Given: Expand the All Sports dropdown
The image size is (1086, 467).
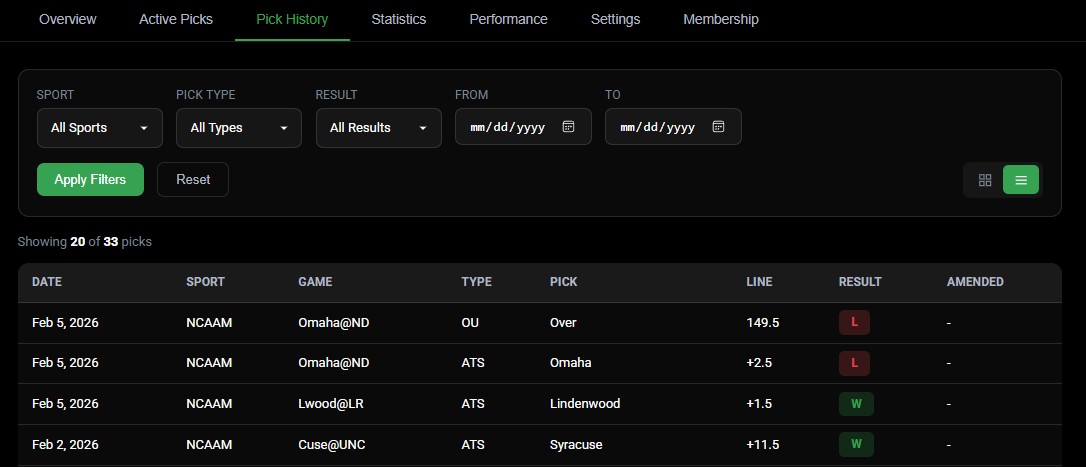Looking at the screenshot, I should point(100,127).
